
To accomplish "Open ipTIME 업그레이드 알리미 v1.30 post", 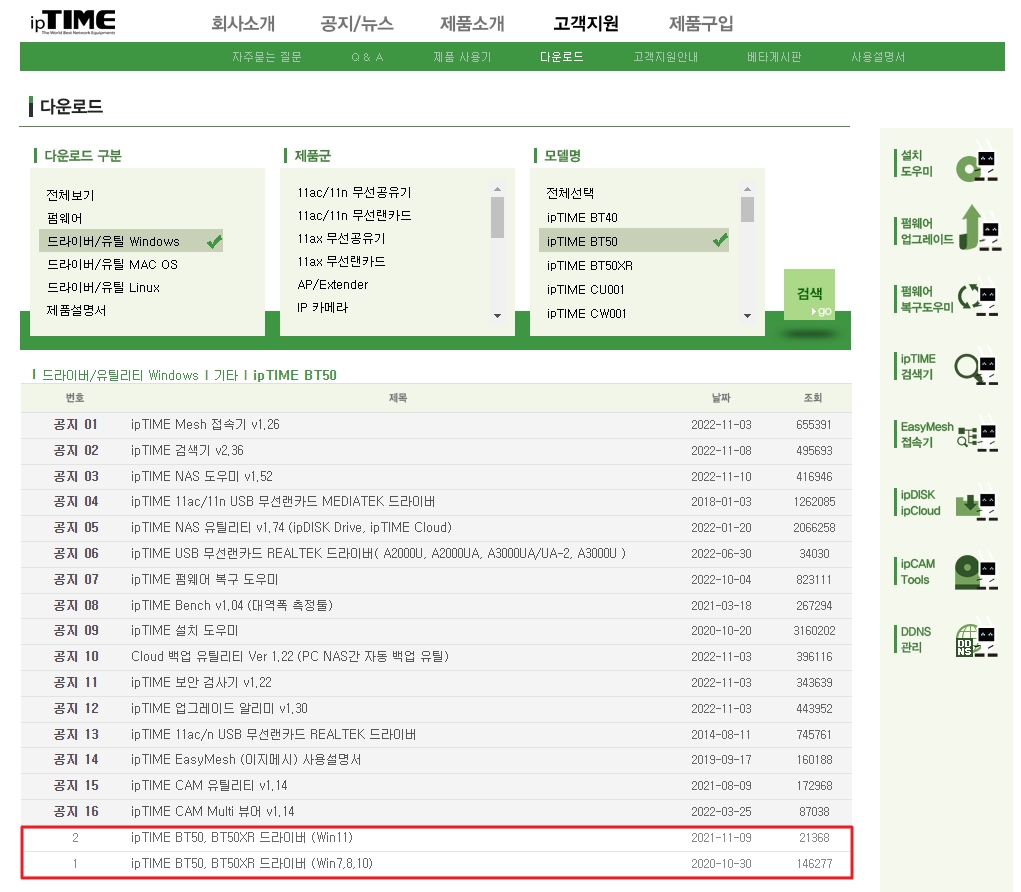I will (x=219, y=708).
